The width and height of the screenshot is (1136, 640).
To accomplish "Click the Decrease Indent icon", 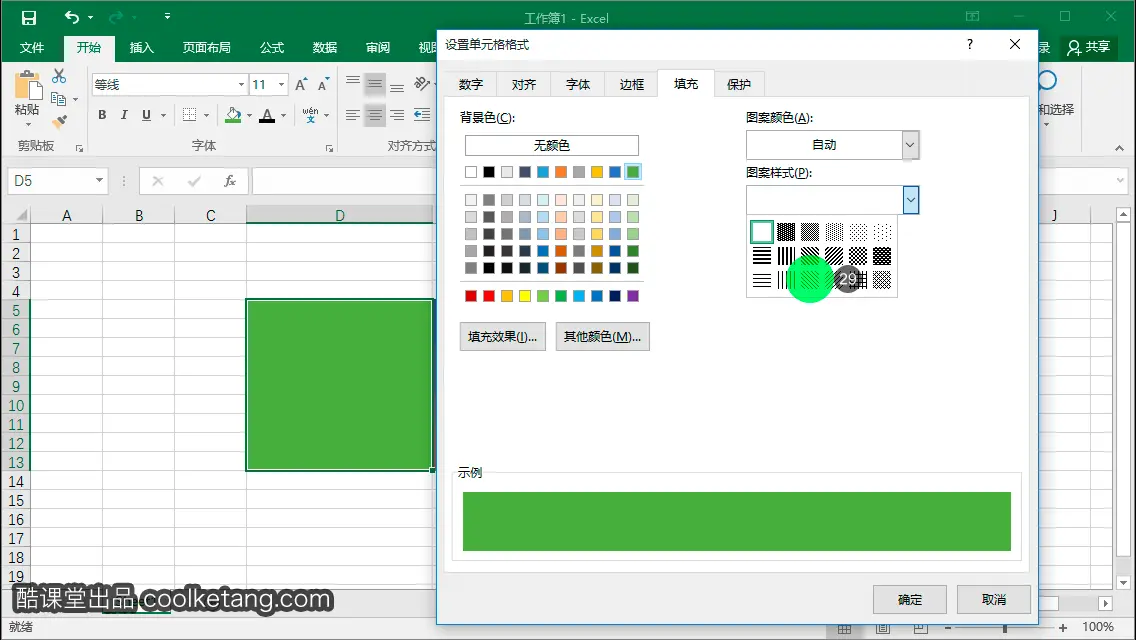I will pos(422,115).
